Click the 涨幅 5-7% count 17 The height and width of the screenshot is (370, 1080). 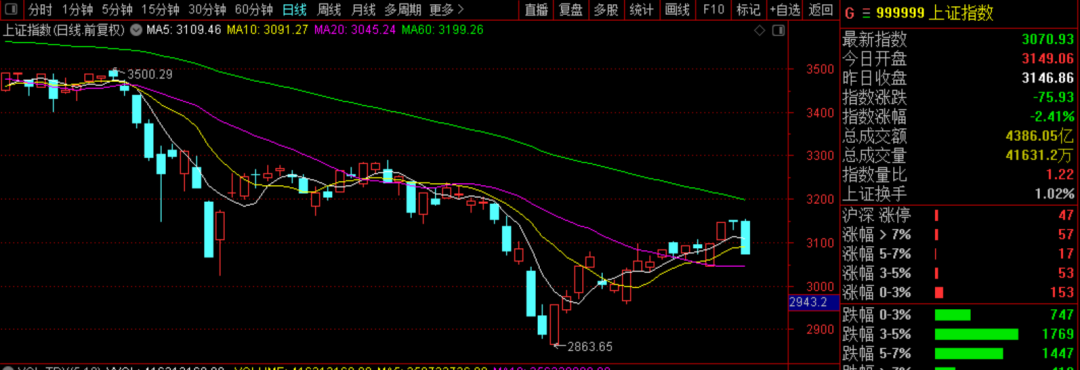(x=1066, y=254)
